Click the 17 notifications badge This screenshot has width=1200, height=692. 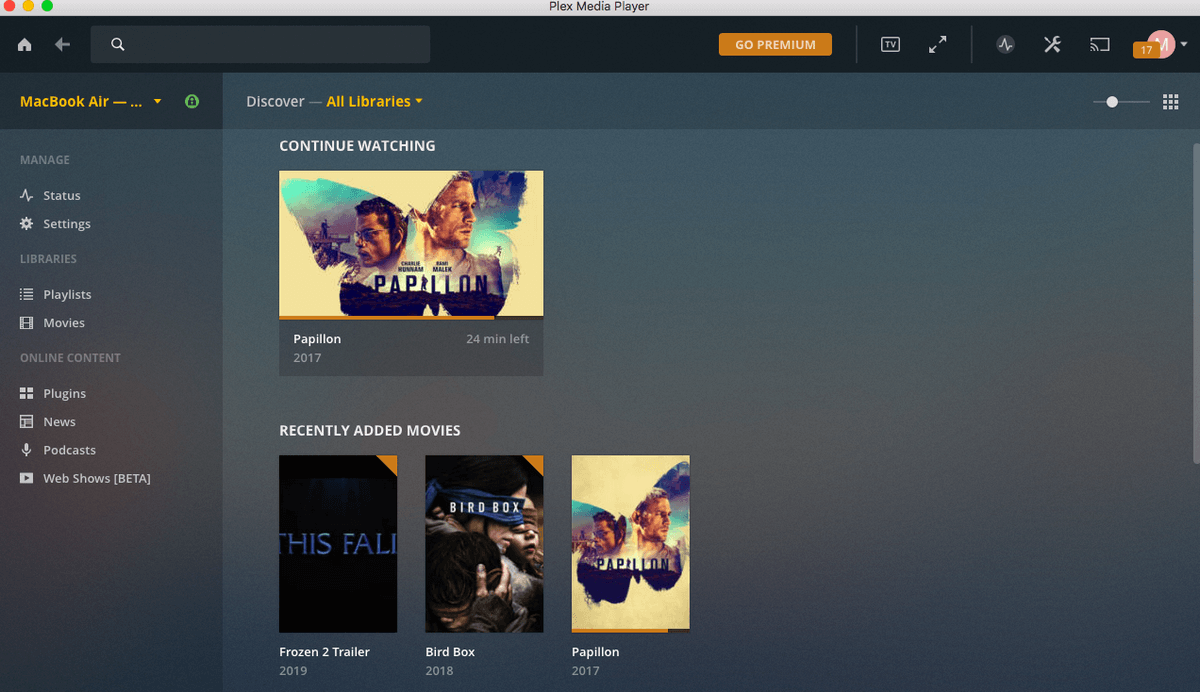tap(1146, 50)
